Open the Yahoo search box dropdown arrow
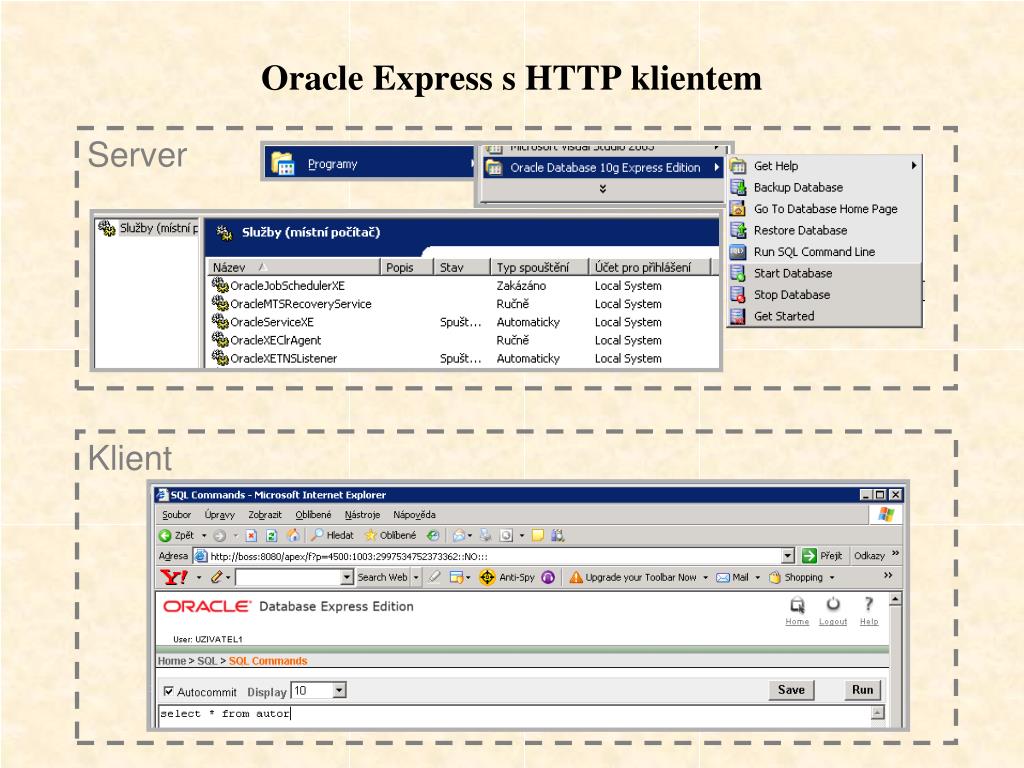The height and width of the screenshot is (768, 1024). click(347, 577)
